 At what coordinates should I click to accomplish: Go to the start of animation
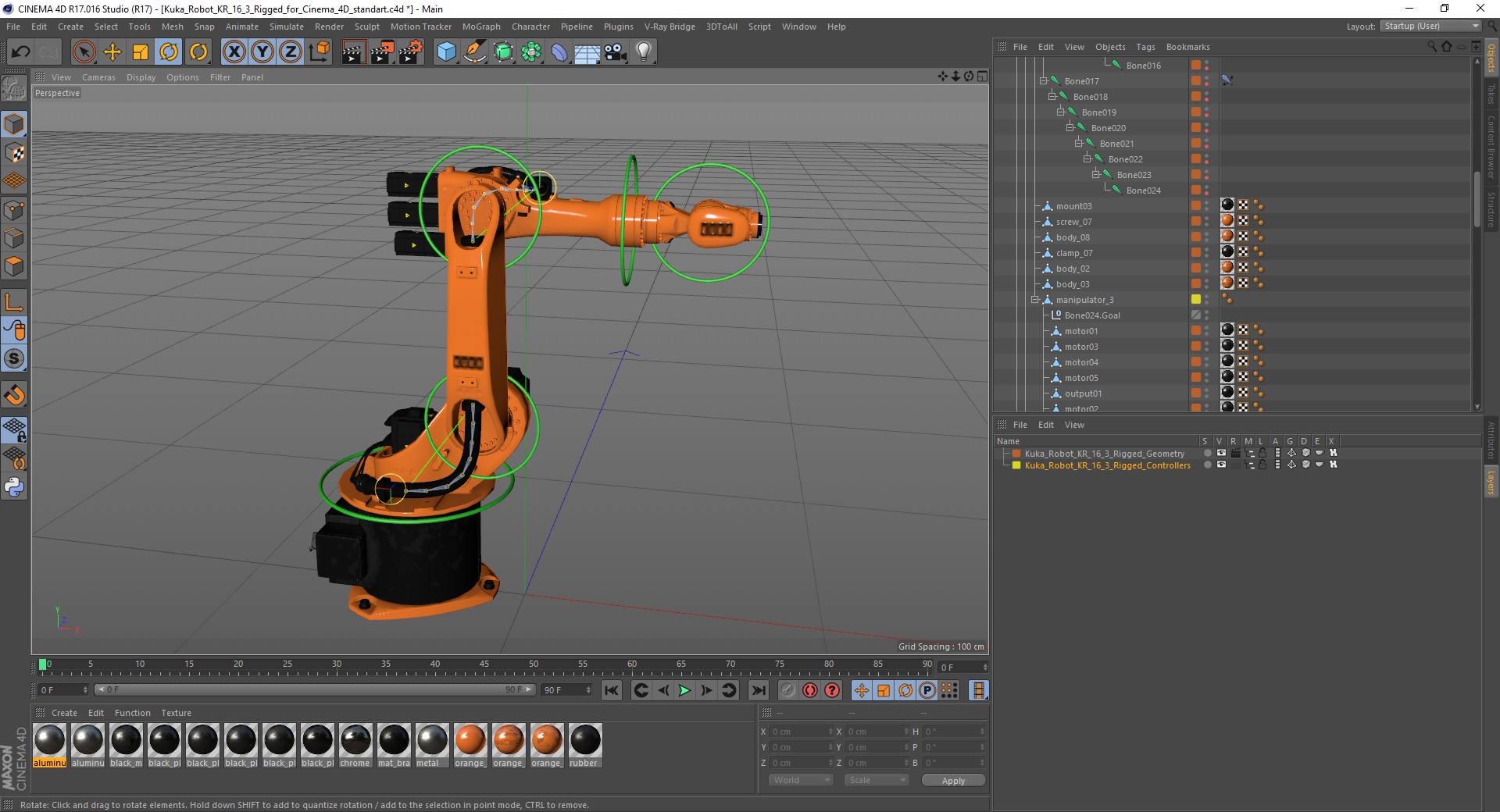point(612,690)
